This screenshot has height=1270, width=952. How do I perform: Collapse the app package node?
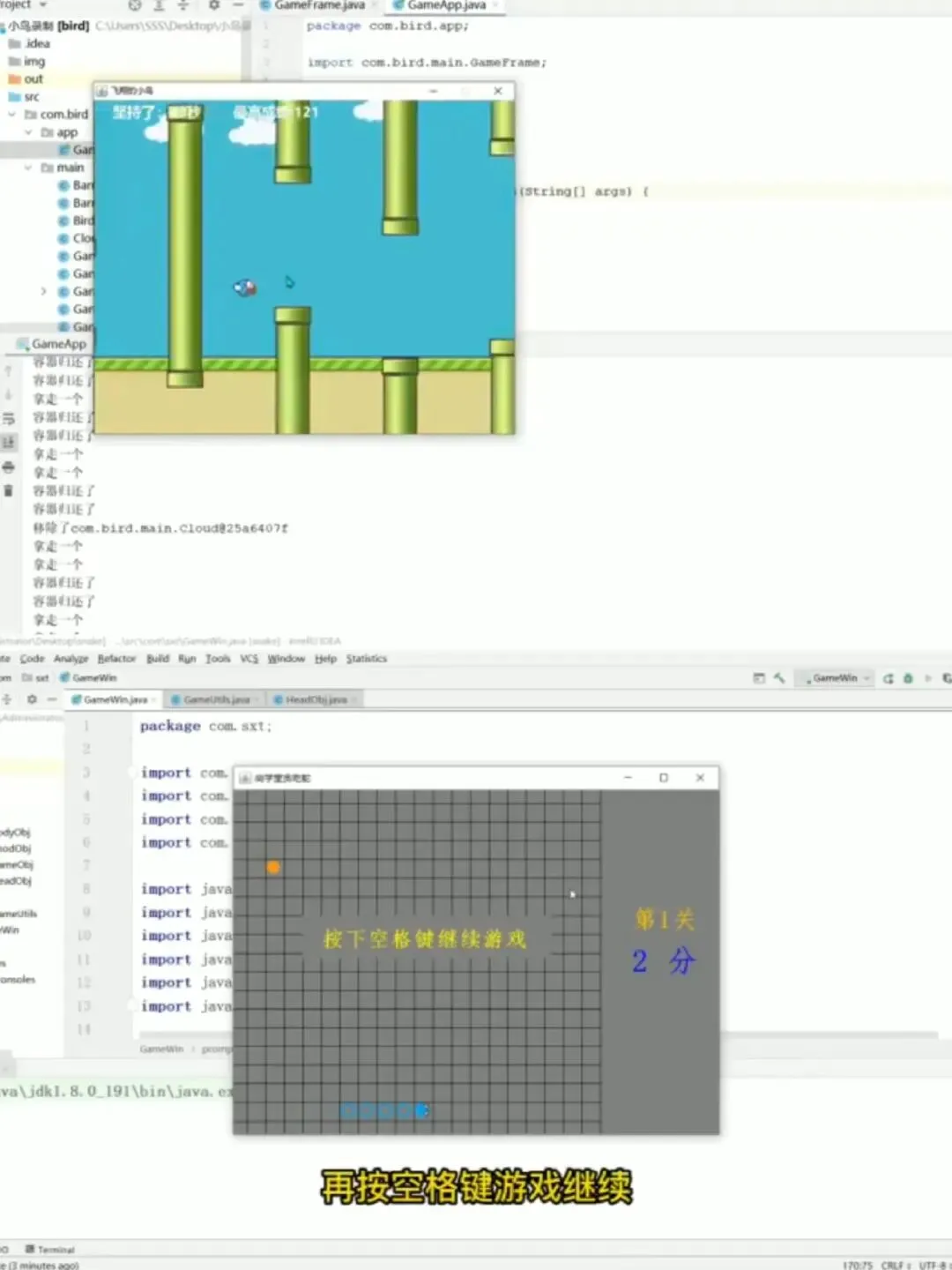(x=28, y=132)
